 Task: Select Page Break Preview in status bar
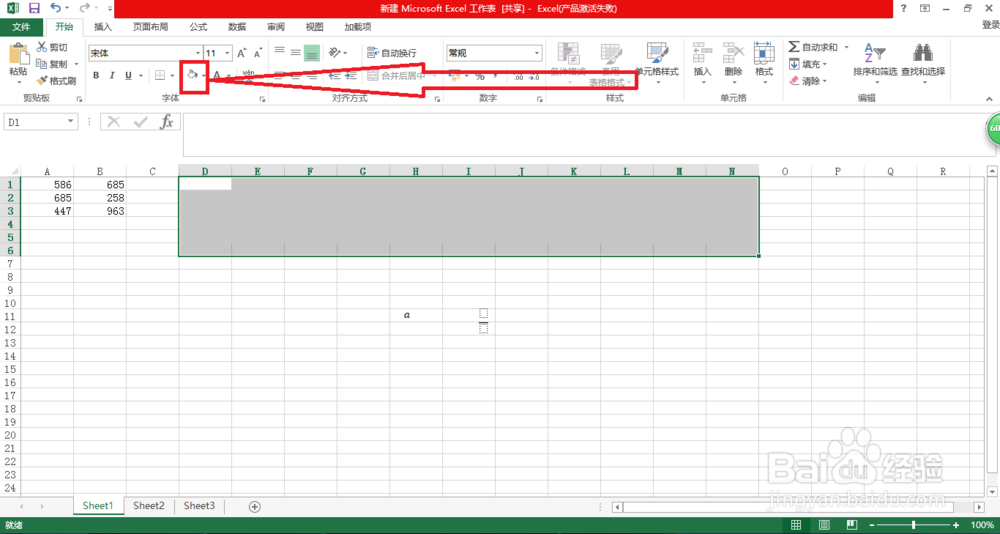pos(852,524)
